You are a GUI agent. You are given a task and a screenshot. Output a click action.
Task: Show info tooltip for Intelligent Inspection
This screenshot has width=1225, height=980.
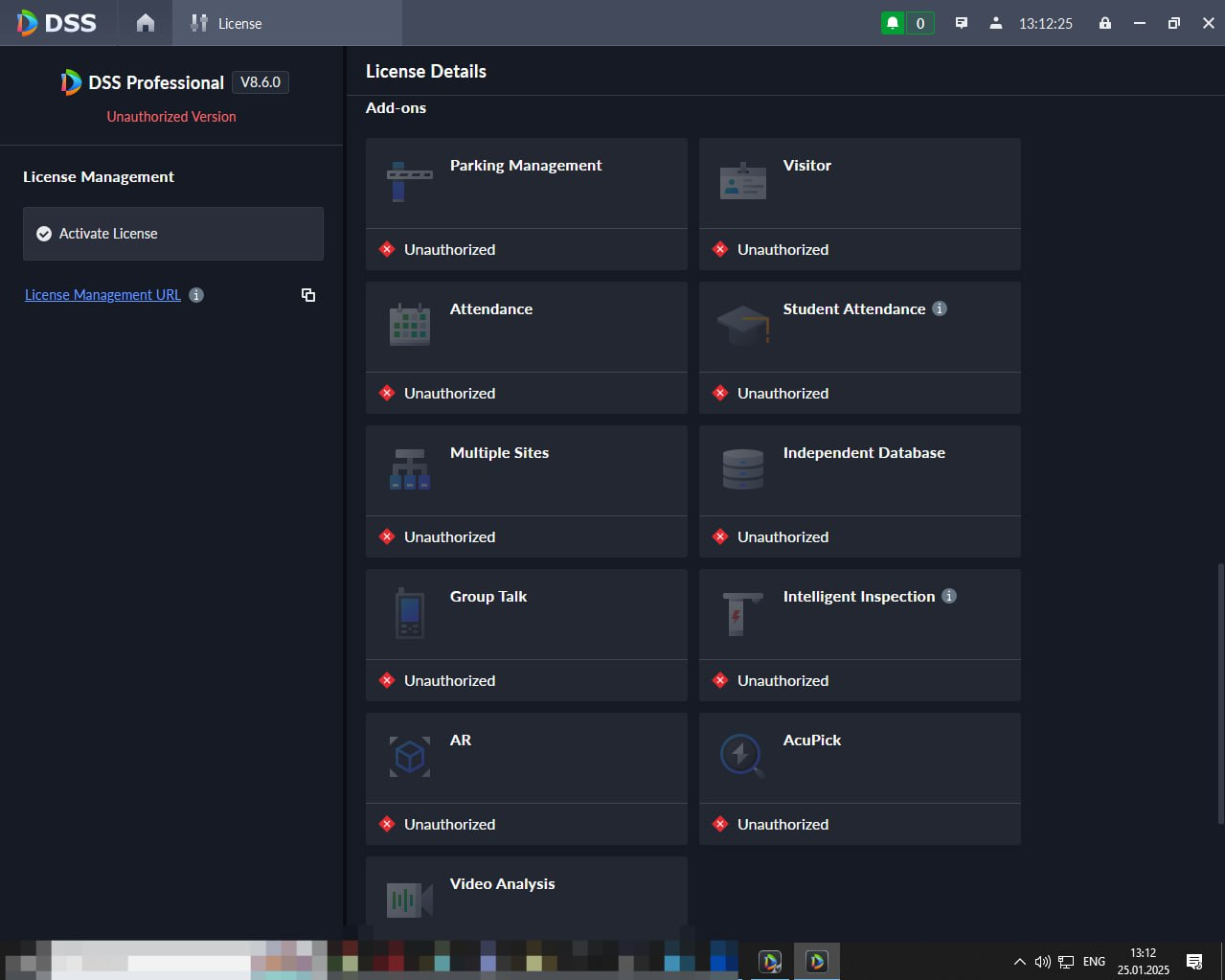(x=949, y=596)
